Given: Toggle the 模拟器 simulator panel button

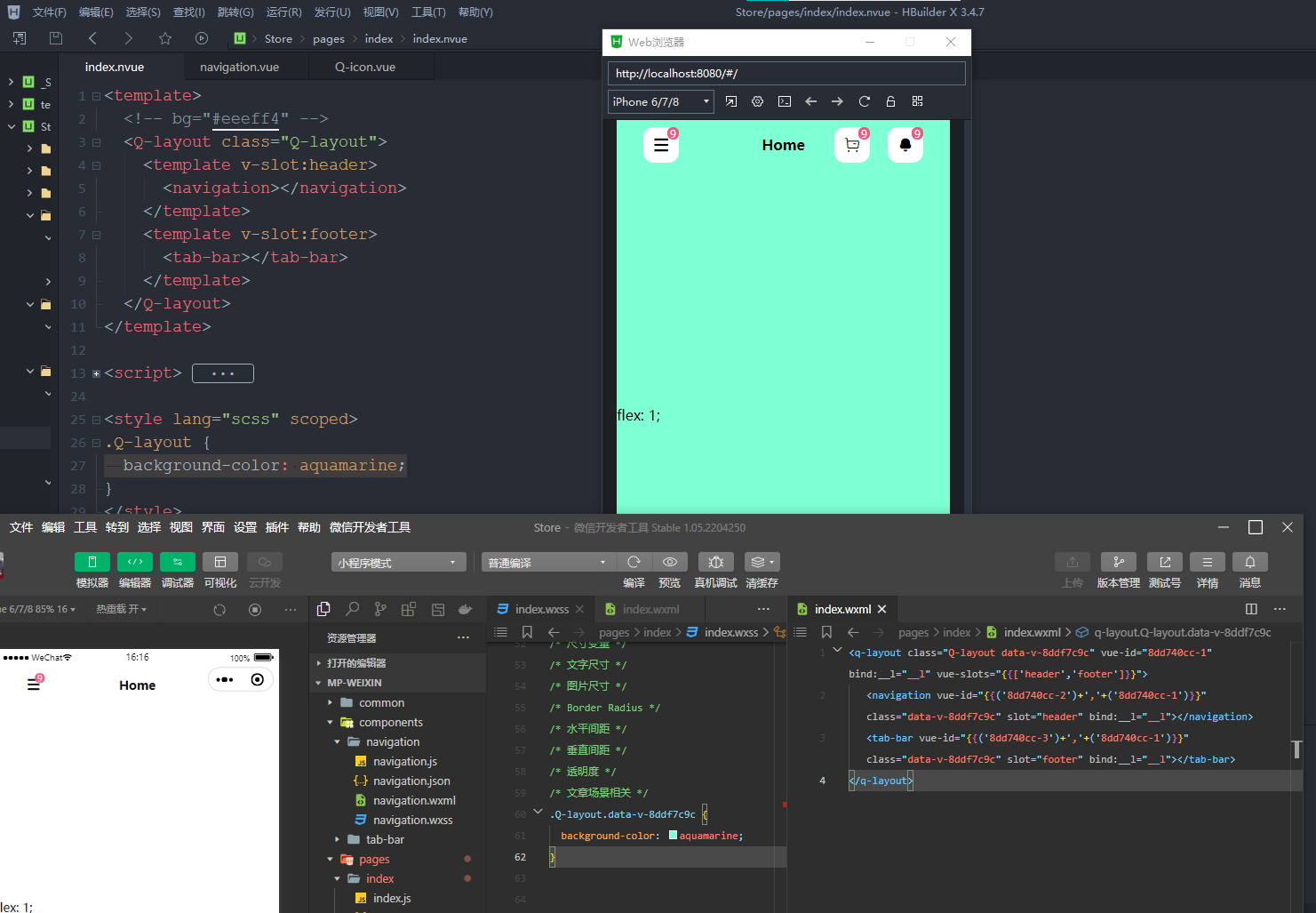Looking at the screenshot, I should pyautogui.click(x=92, y=562).
